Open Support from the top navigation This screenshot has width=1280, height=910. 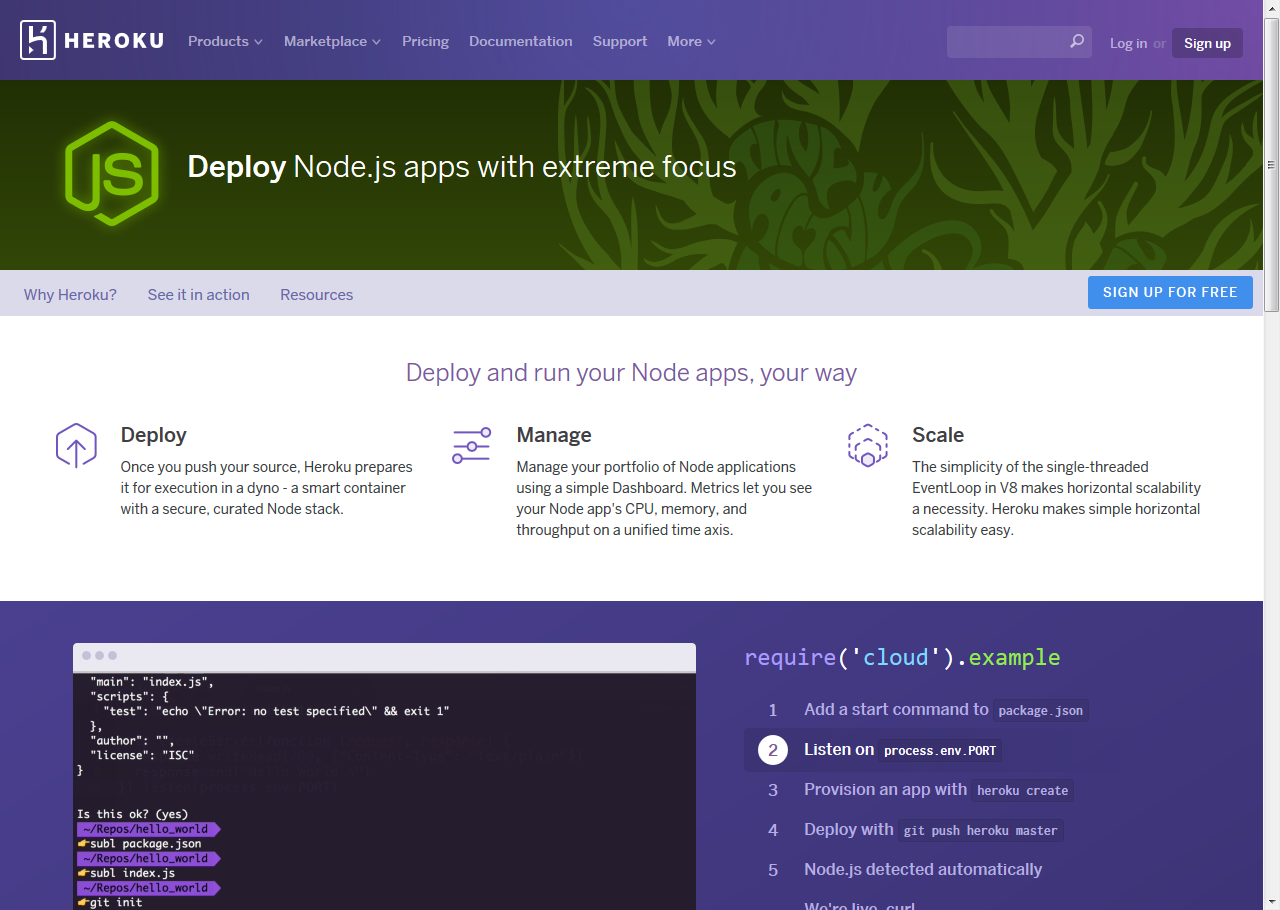pos(620,41)
